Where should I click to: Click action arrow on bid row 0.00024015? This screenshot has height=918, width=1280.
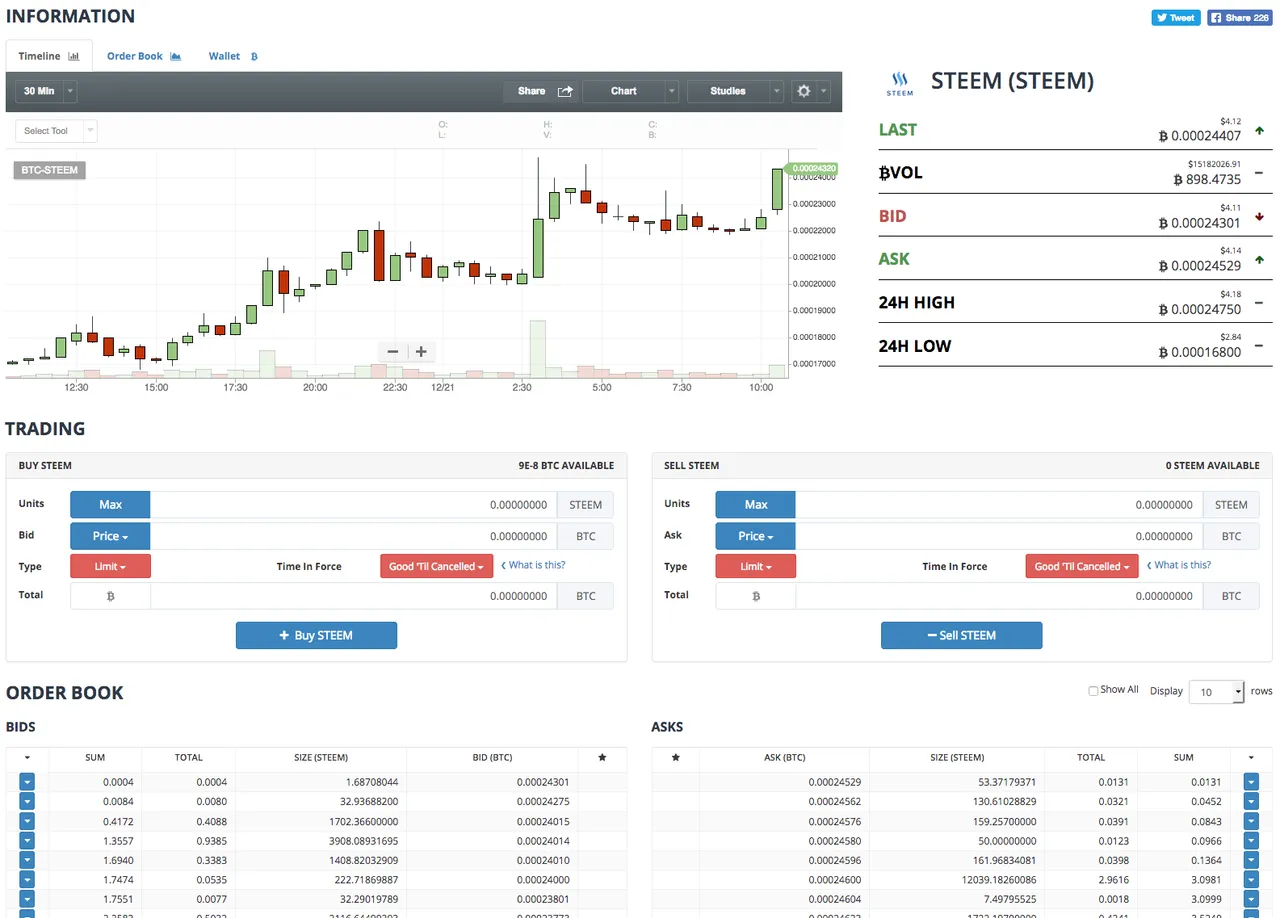coord(27,821)
